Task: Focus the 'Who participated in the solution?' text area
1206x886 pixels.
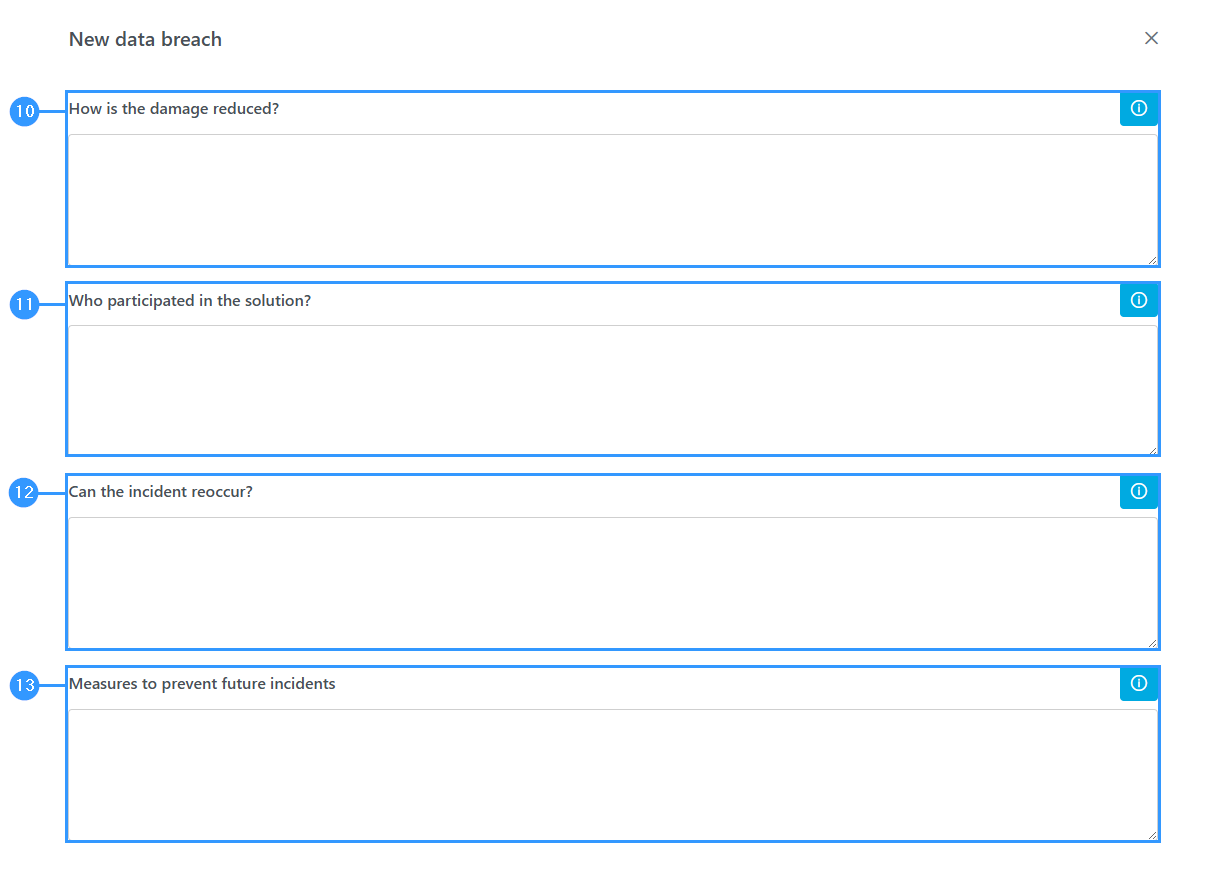Action: 613,390
